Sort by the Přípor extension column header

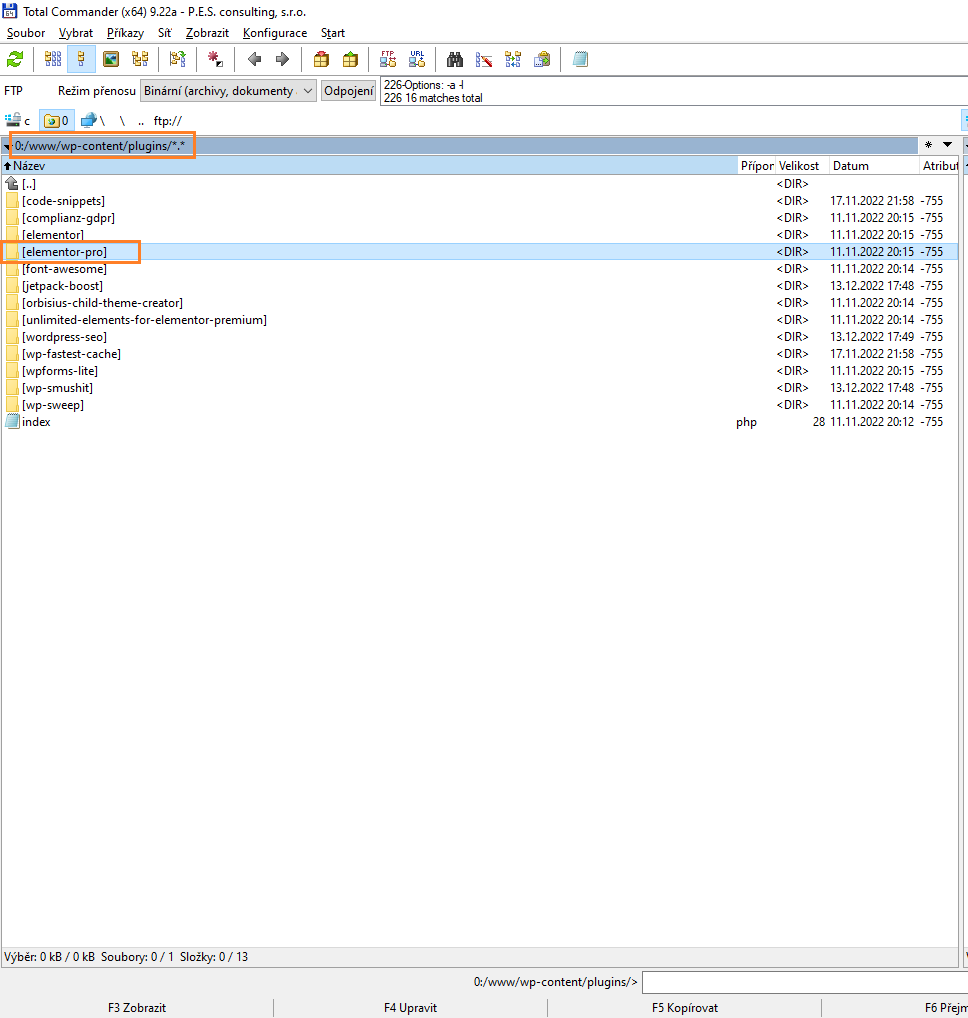pos(757,166)
